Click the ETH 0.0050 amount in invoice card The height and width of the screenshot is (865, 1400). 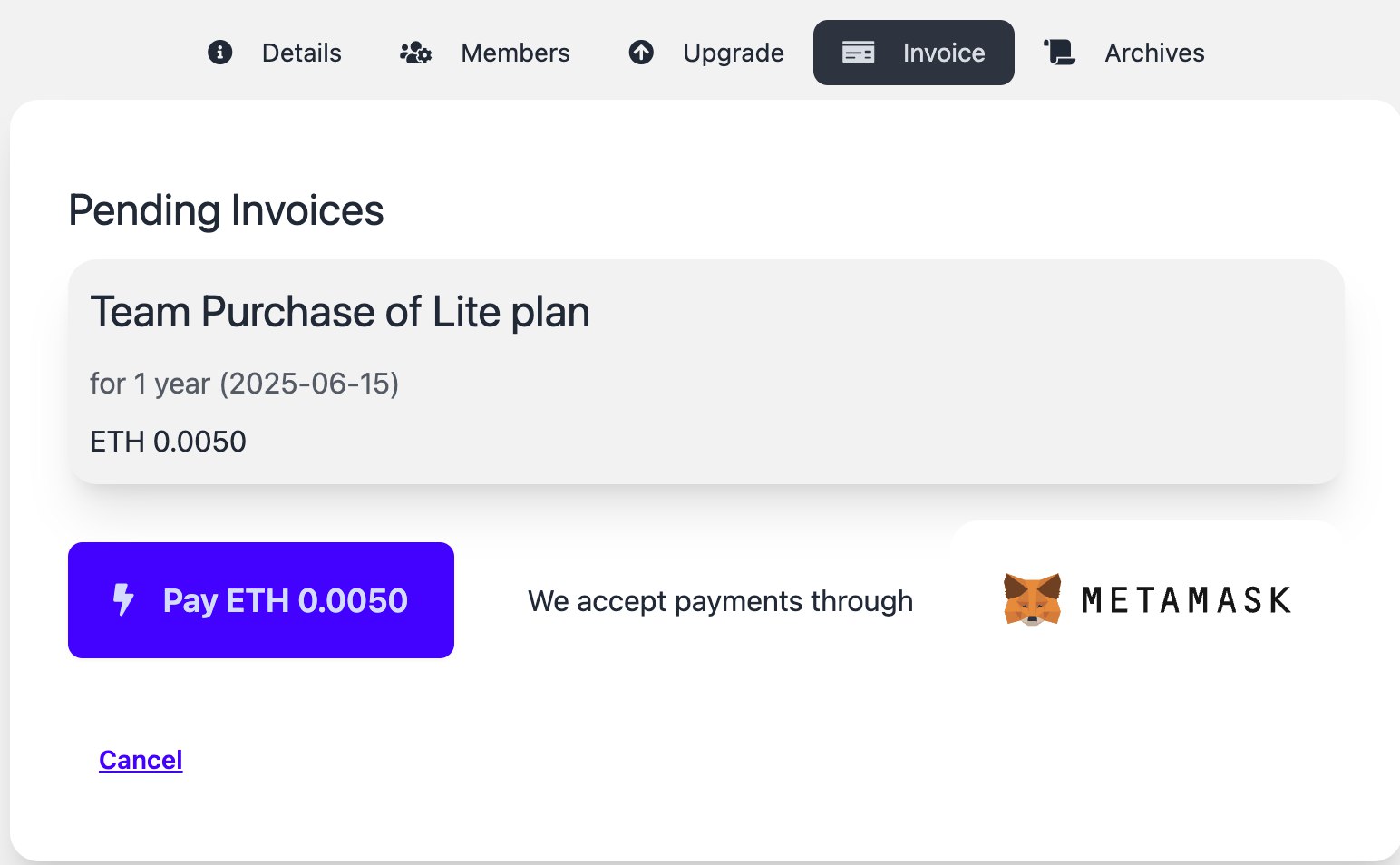click(x=168, y=442)
